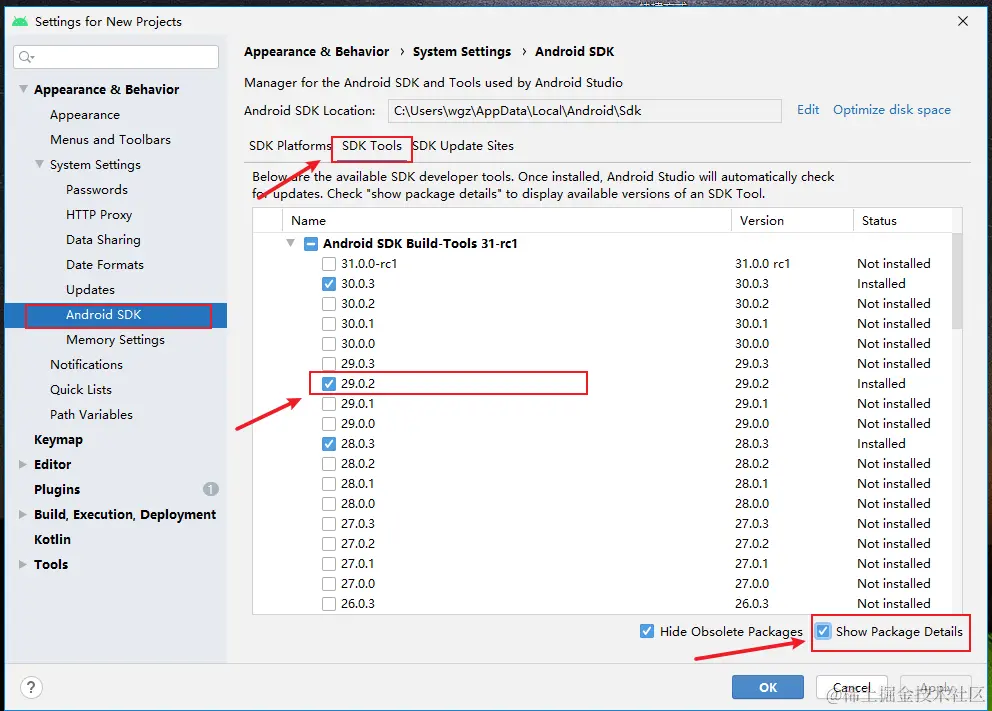Check the 29.0.0 build-tools checkbox

329,424
